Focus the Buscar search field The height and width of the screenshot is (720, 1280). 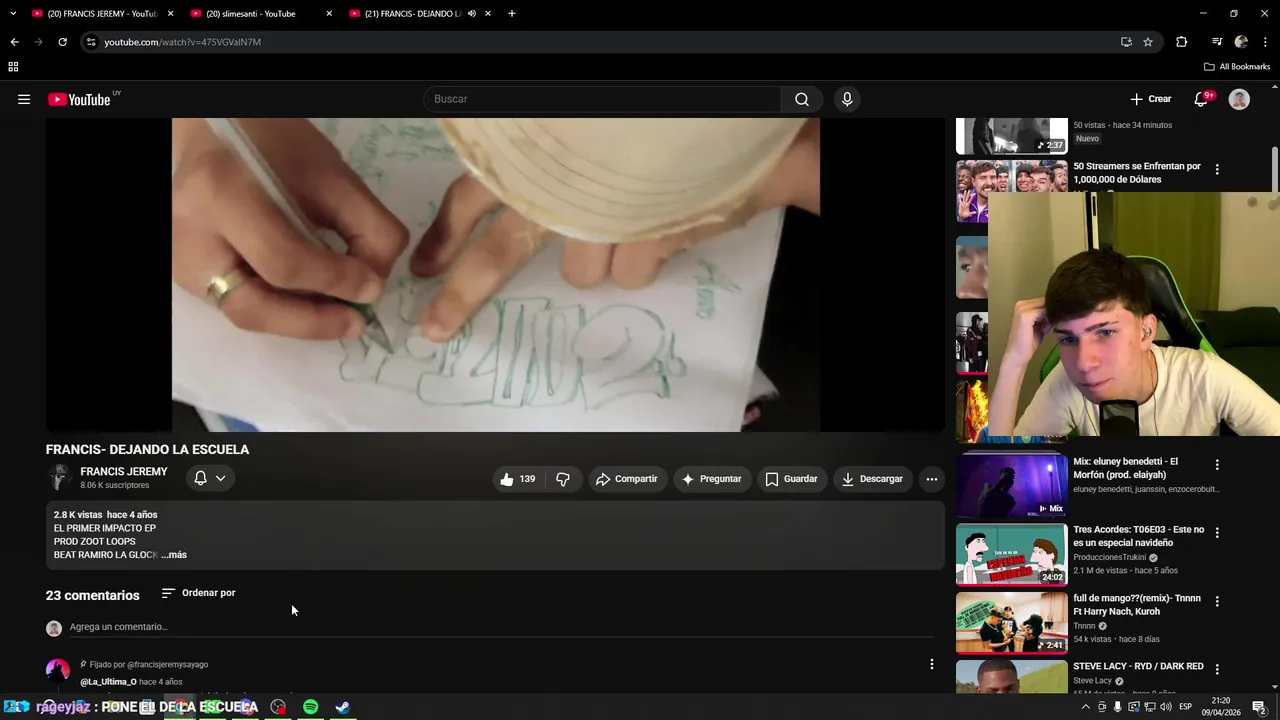[x=602, y=99]
